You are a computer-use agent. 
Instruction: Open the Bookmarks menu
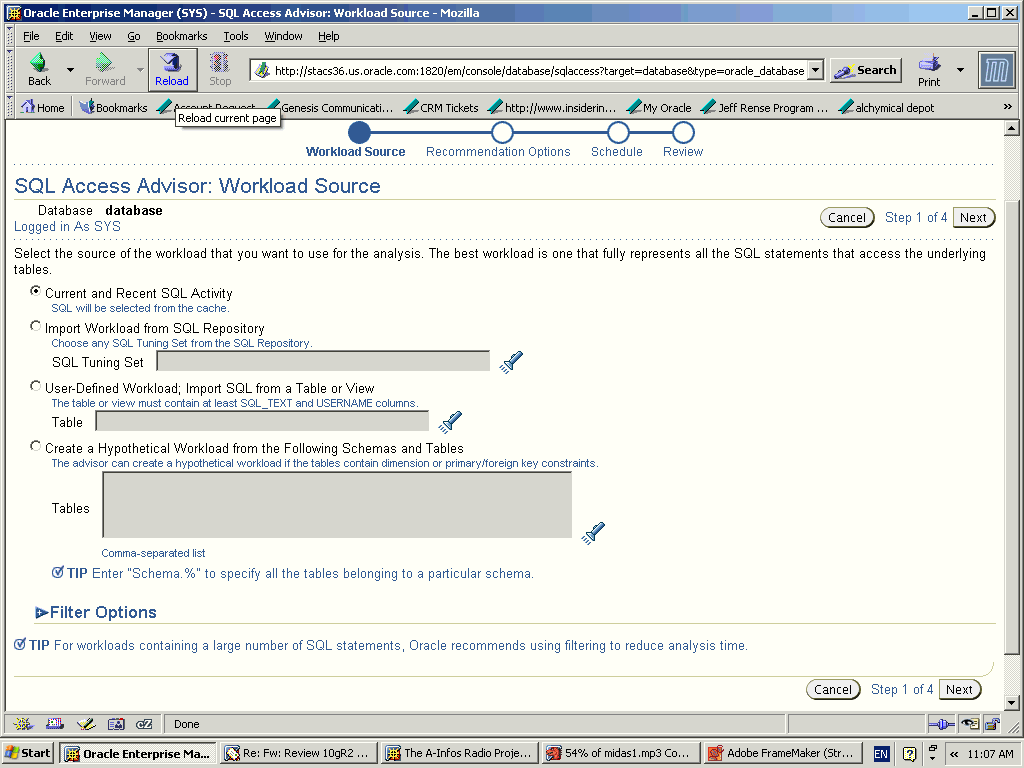coord(181,36)
